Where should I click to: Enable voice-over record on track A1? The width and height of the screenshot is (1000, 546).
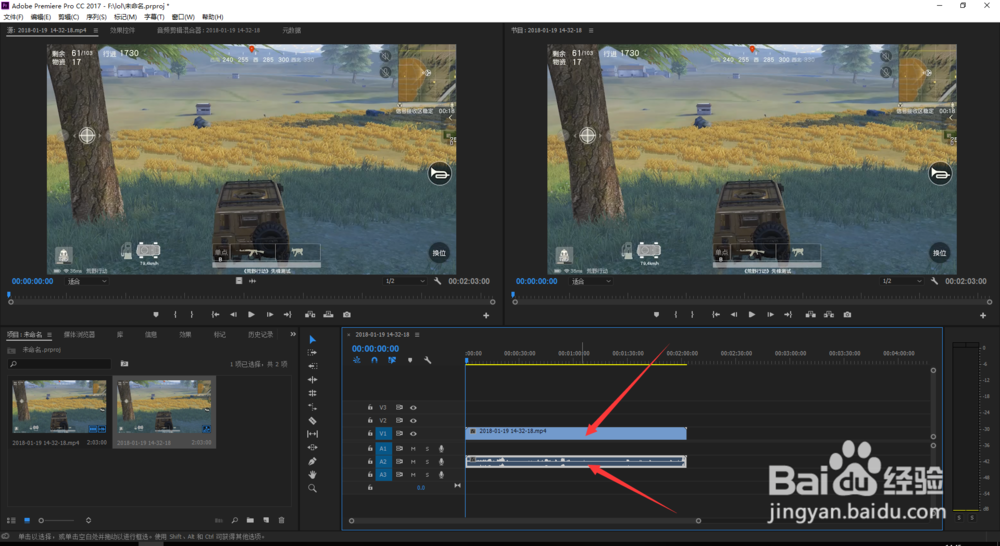[x=441, y=448]
